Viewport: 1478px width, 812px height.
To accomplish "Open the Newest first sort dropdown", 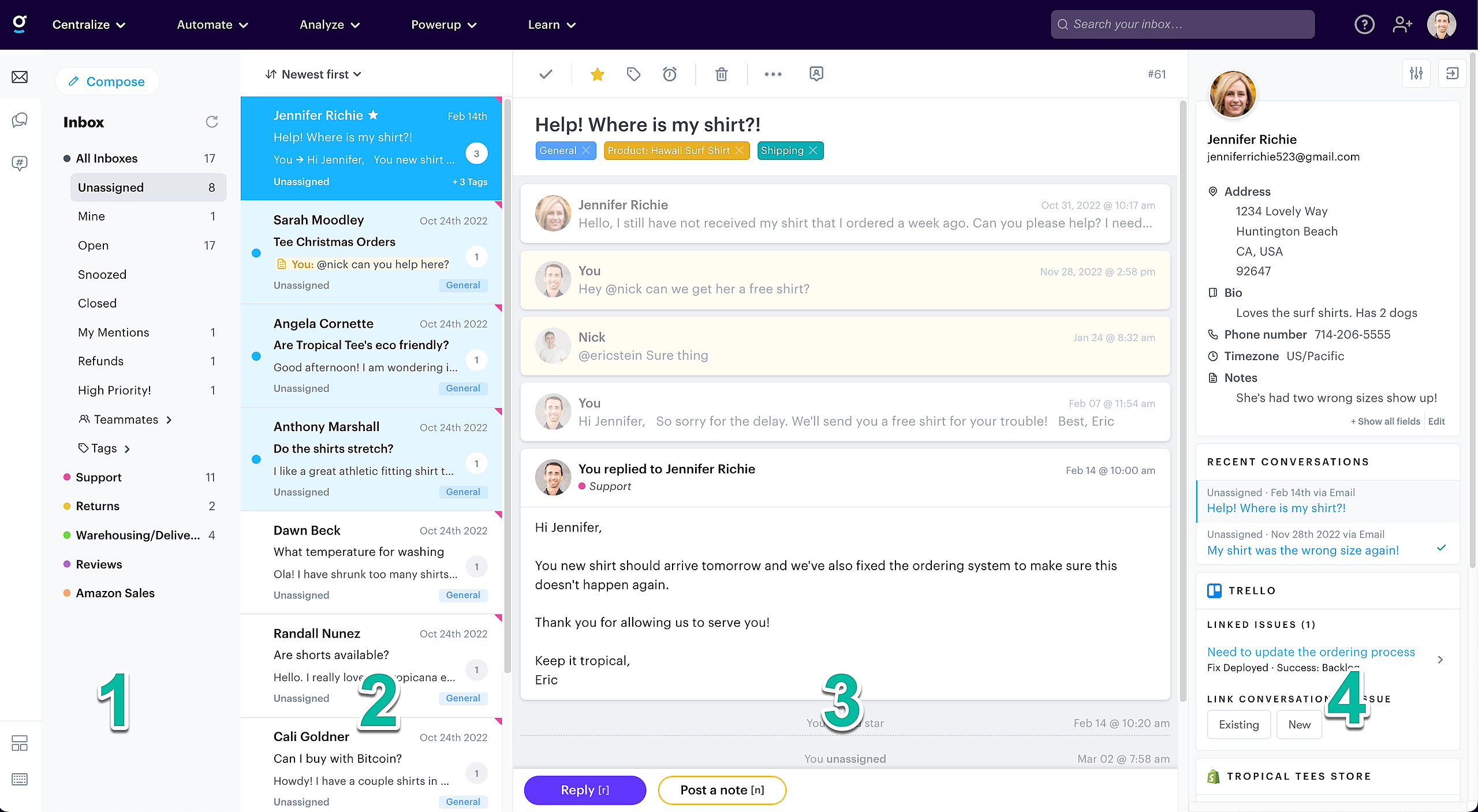I will coord(313,74).
